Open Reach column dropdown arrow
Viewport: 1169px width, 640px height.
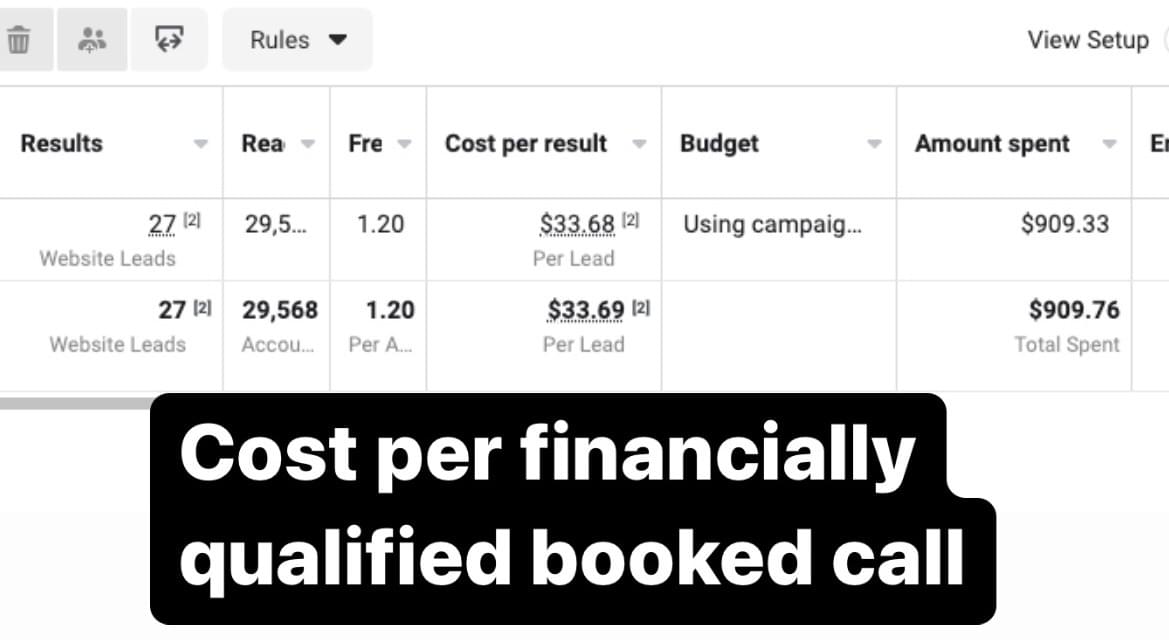click(308, 143)
